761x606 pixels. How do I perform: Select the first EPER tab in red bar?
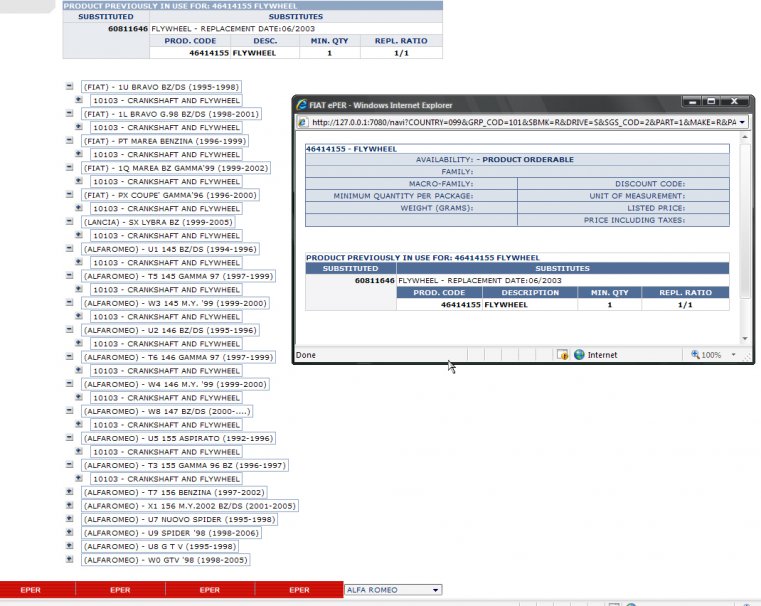(x=30, y=590)
